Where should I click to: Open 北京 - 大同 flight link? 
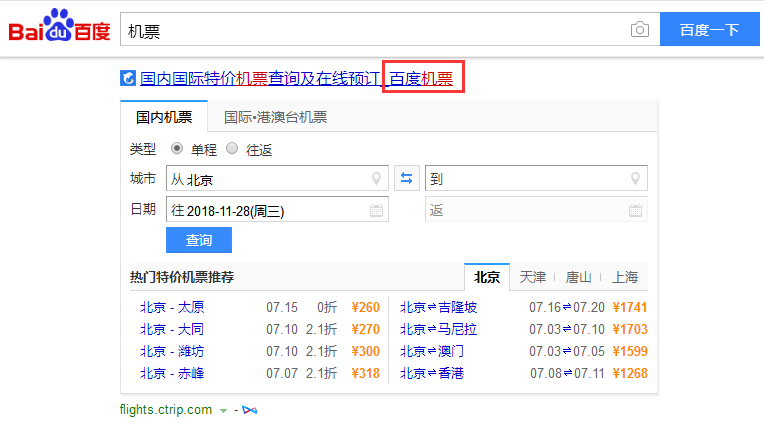point(172,329)
